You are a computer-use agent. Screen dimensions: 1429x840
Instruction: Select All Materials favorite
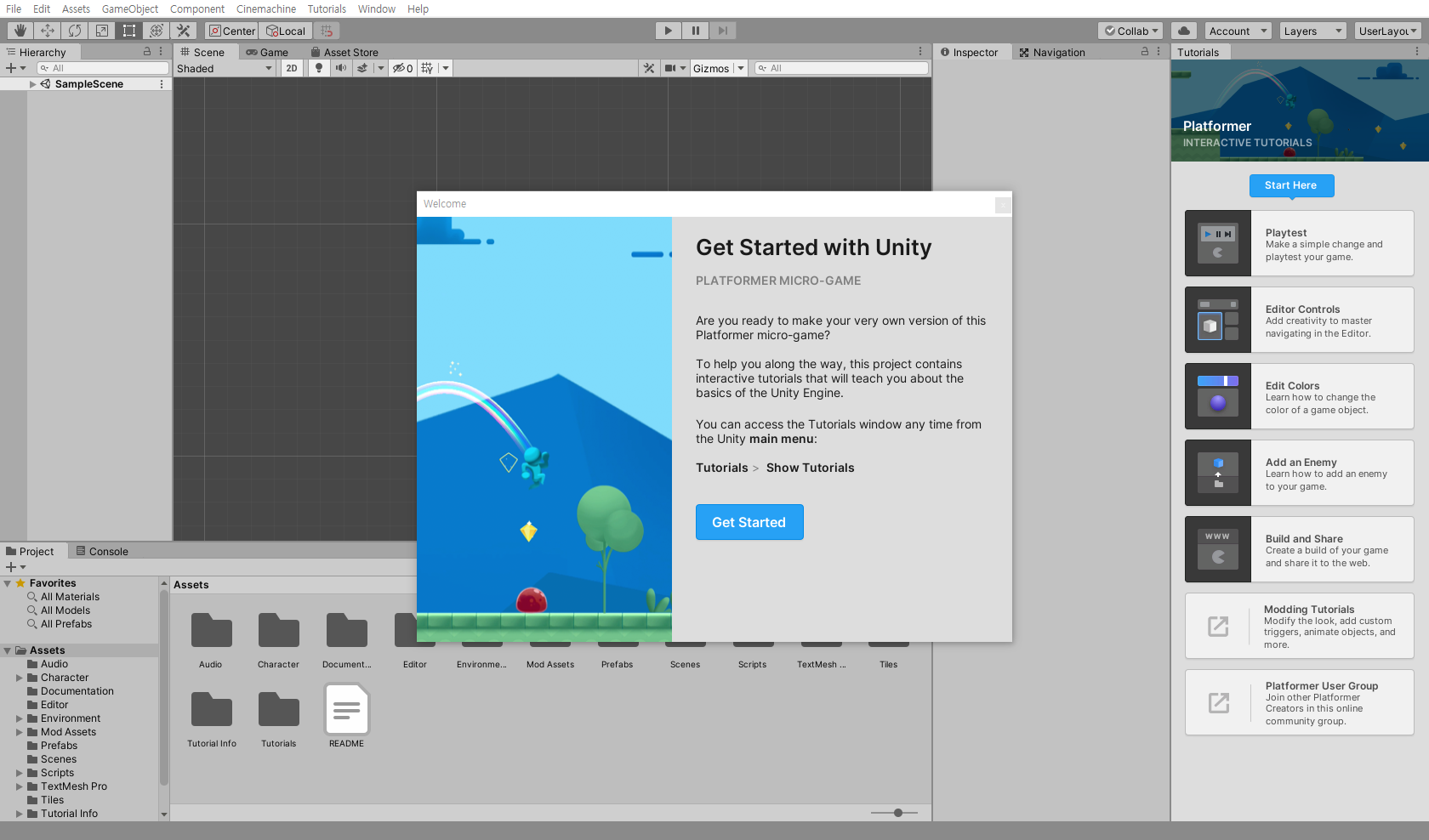coord(70,597)
